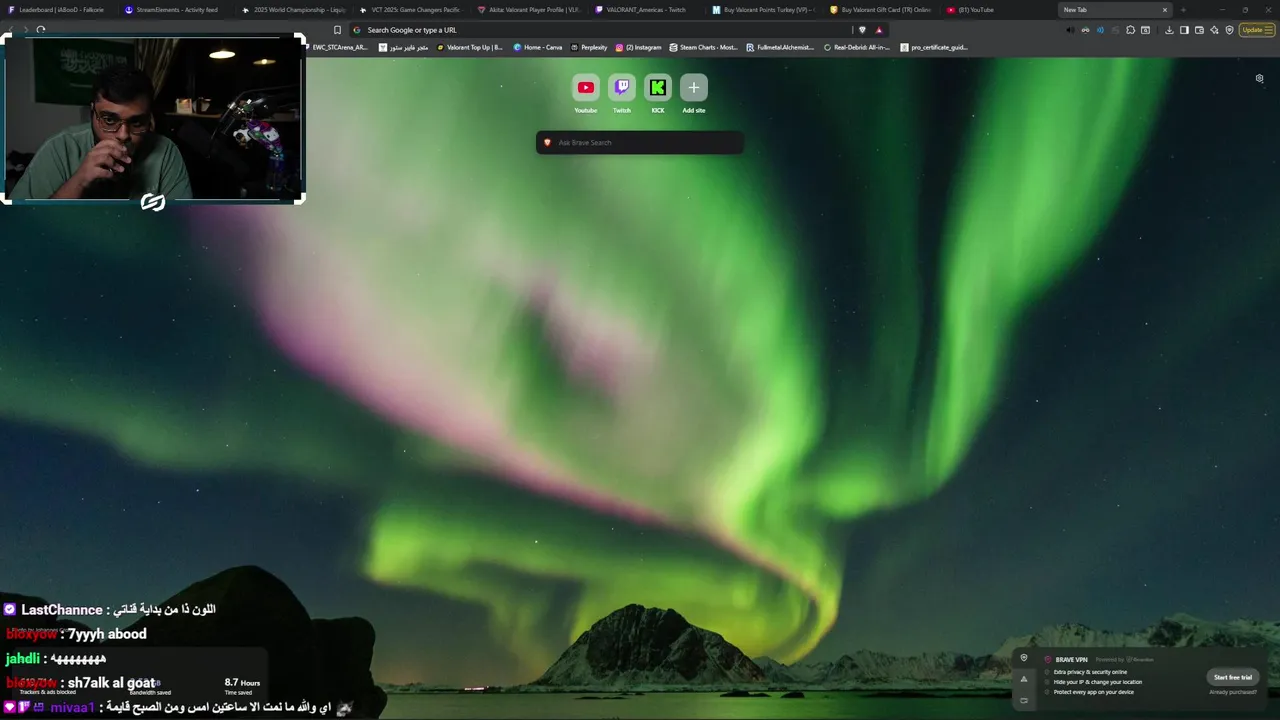The image size is (1280, 720).
Task: Open Fullmetal Alchemist bookmark
Action: coord(780,47)
